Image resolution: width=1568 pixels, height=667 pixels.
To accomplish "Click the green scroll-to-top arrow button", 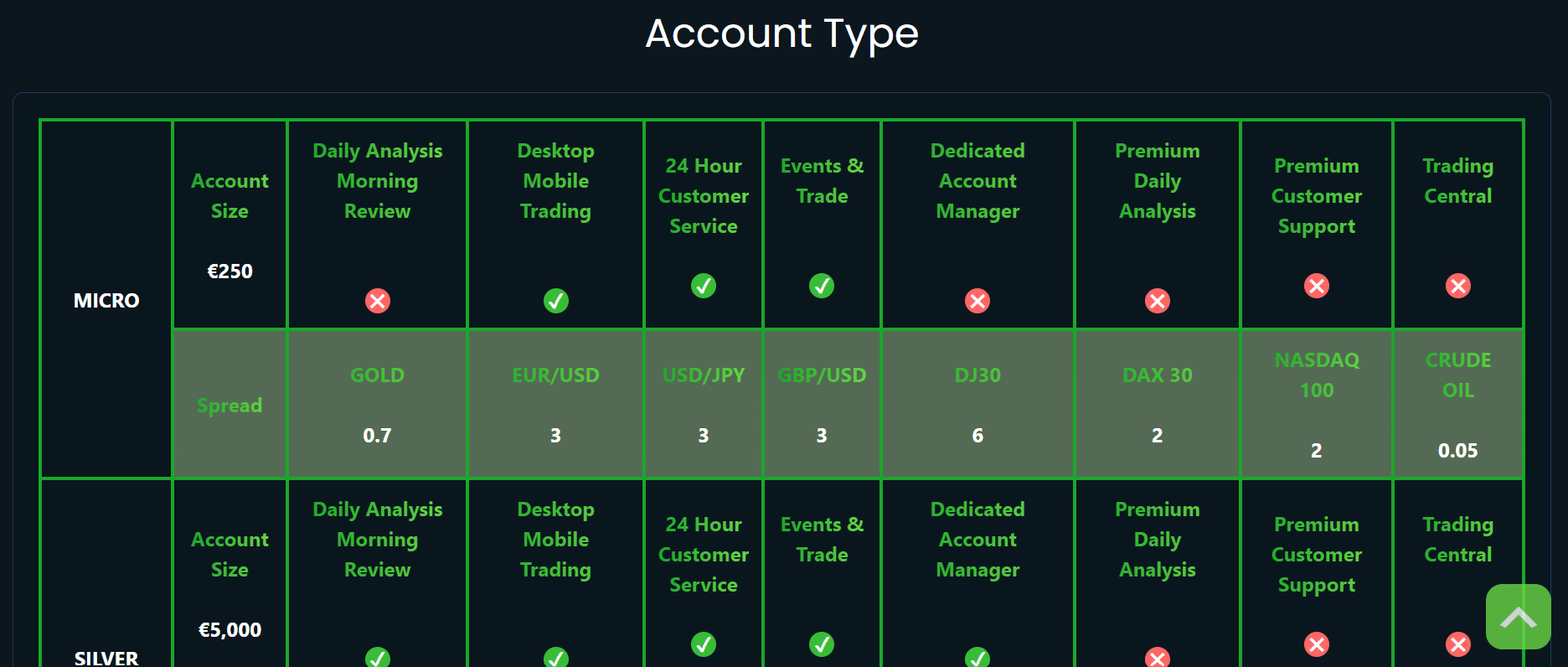I will click(1518, 617).
